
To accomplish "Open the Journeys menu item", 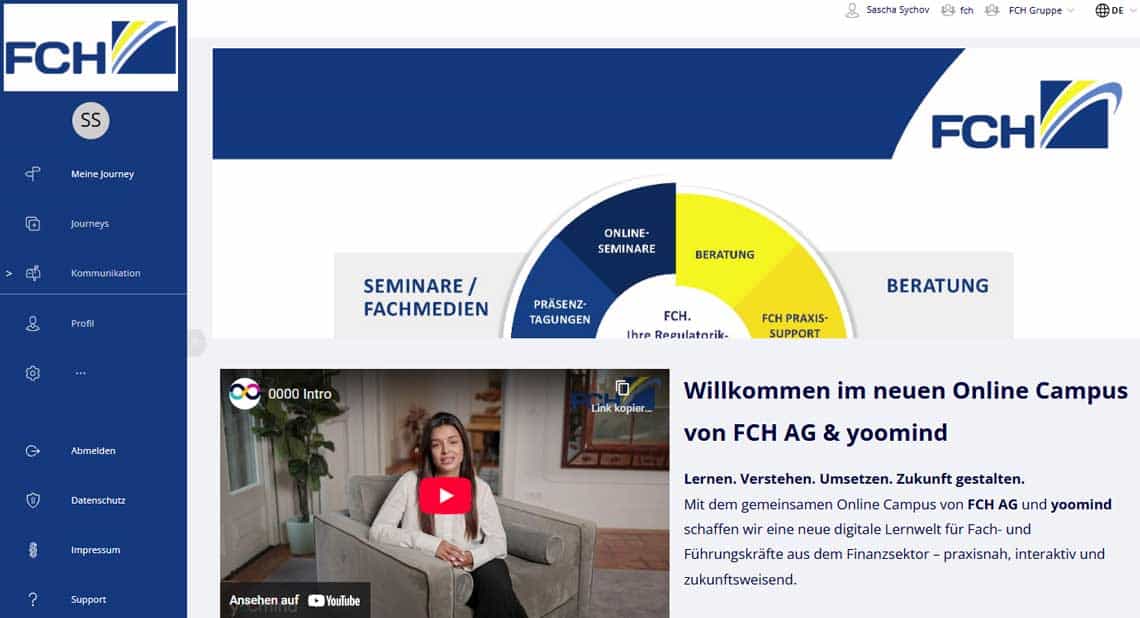I will point(89,223).
